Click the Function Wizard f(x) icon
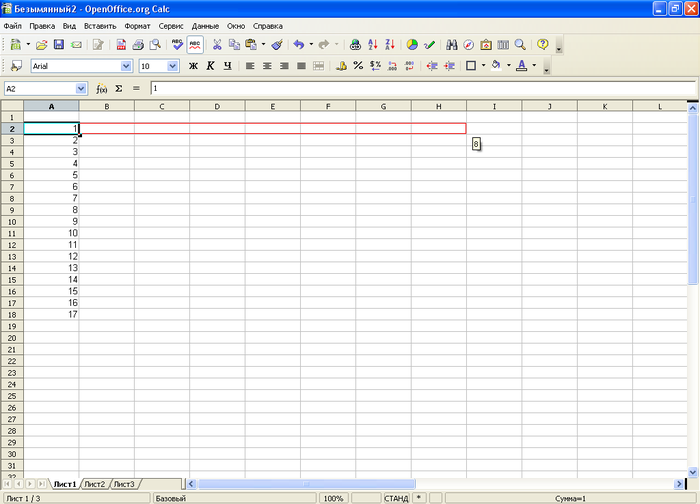 pyautogui.click(x=101, y=88)
